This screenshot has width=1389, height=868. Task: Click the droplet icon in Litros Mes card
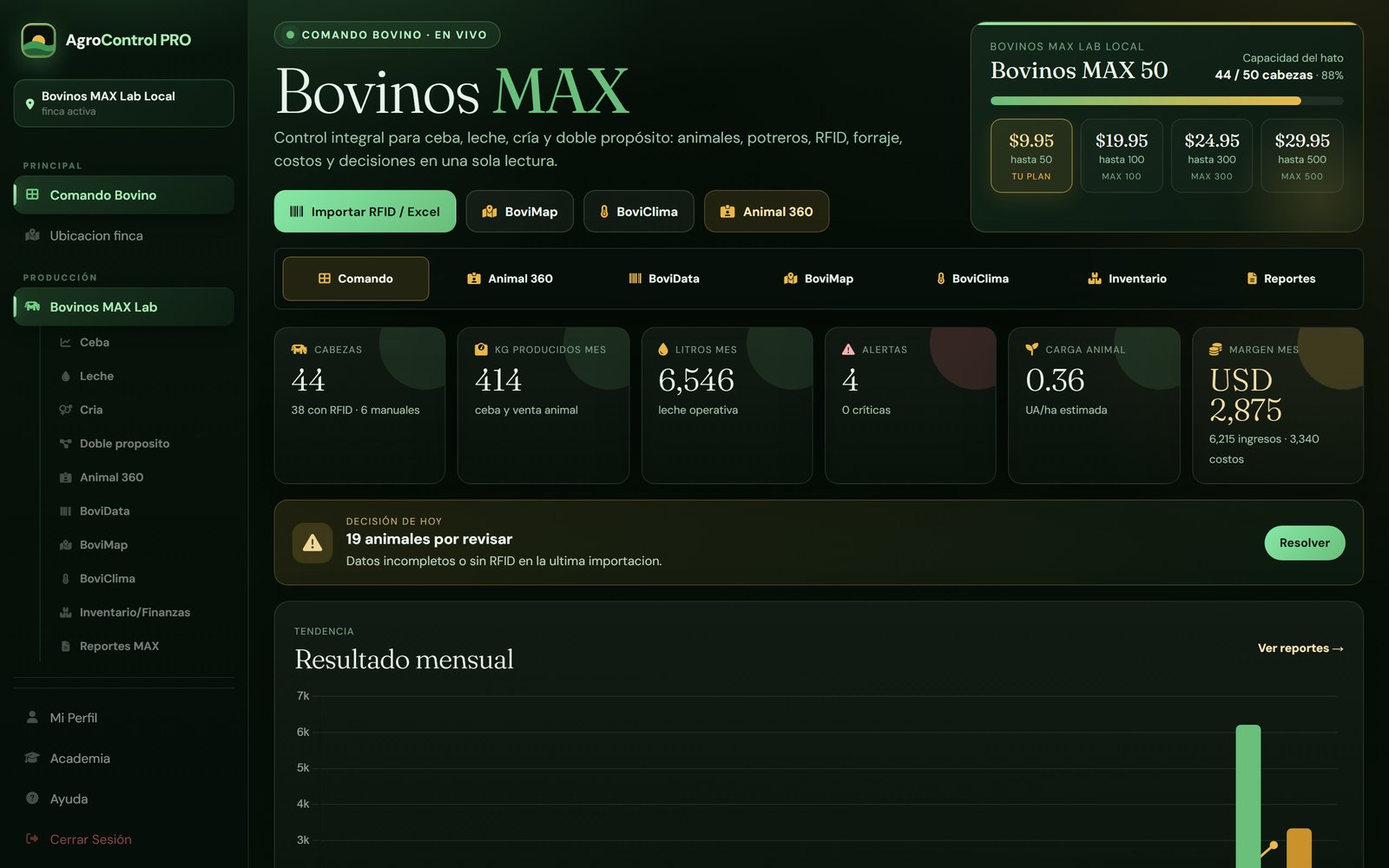tap(663, 349)
